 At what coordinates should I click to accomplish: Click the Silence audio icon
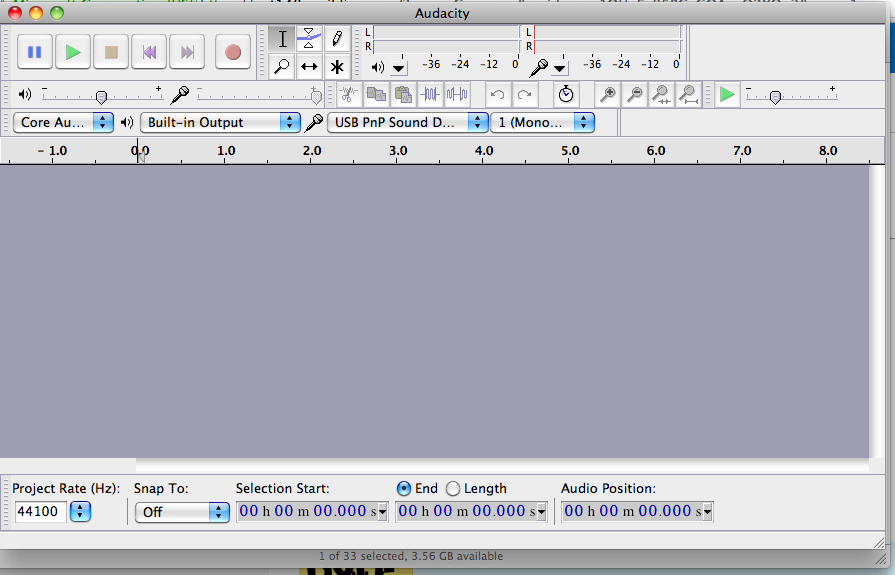coord(457,94)
